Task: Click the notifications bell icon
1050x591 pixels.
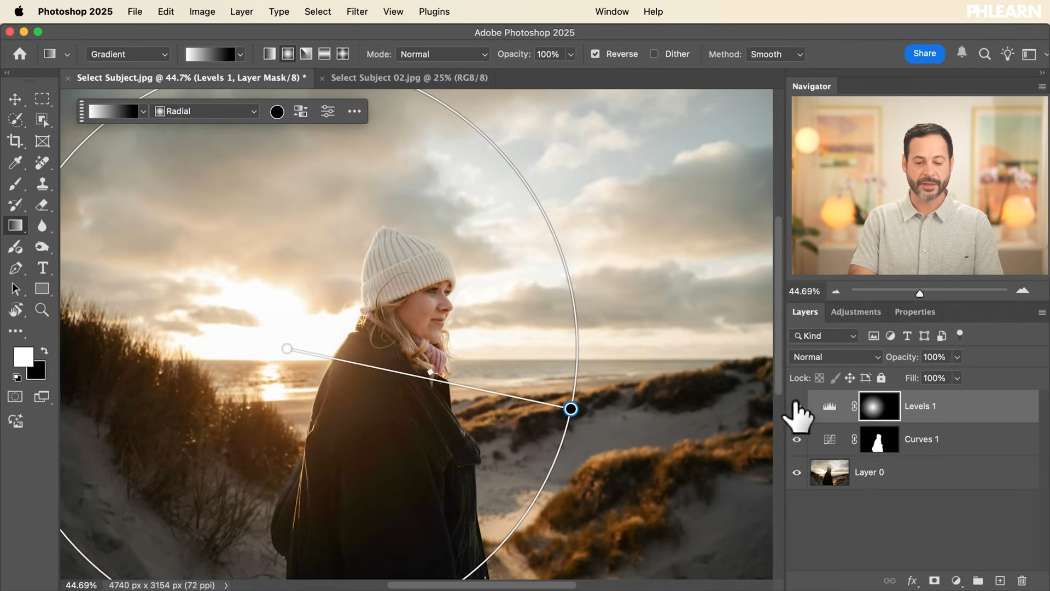Action: click(962, 53)
